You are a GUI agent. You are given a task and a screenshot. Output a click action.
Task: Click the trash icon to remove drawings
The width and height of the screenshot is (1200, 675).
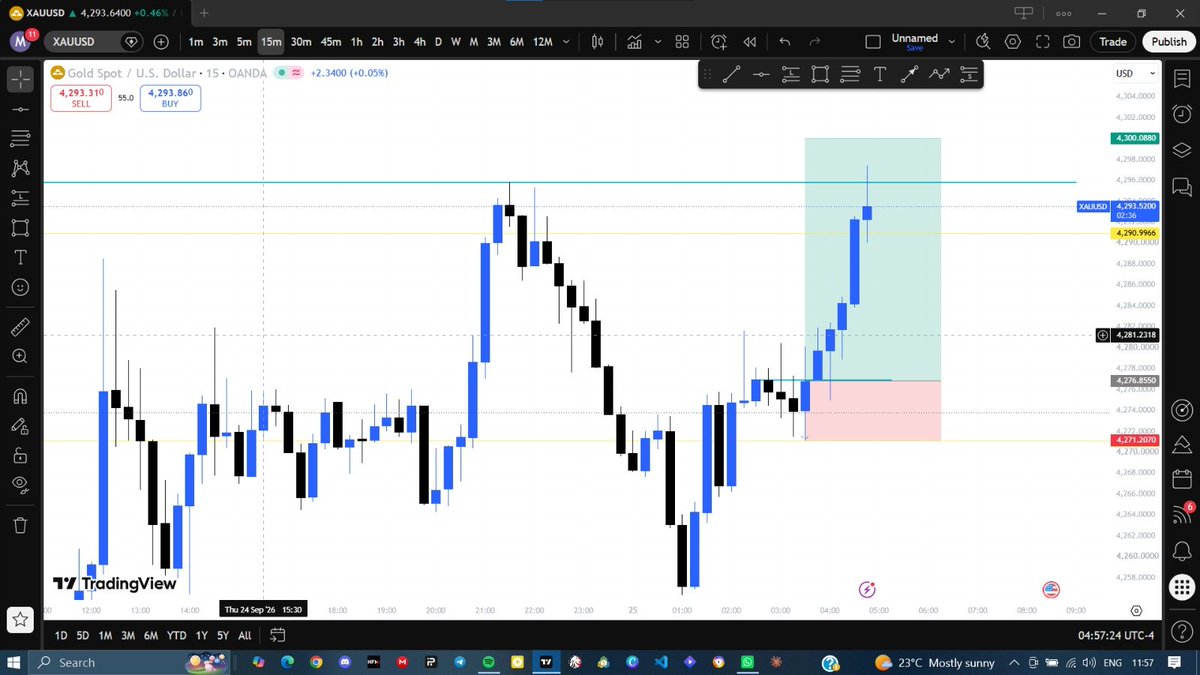pos(21,525)
